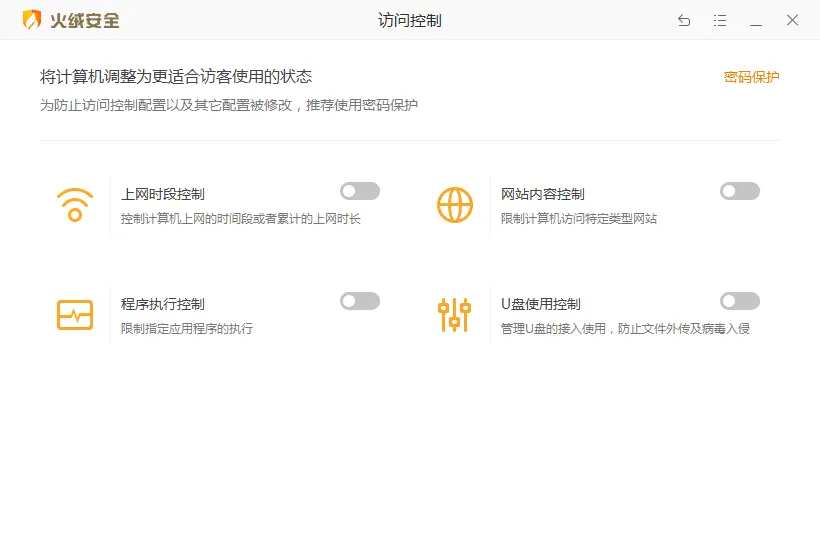Image resolution: width=820 pixels, height=540 pixels.
Task: Click the Wi-Fi icon for 上网时段控制
Action: pyautogui.click(x=75, y=204)
